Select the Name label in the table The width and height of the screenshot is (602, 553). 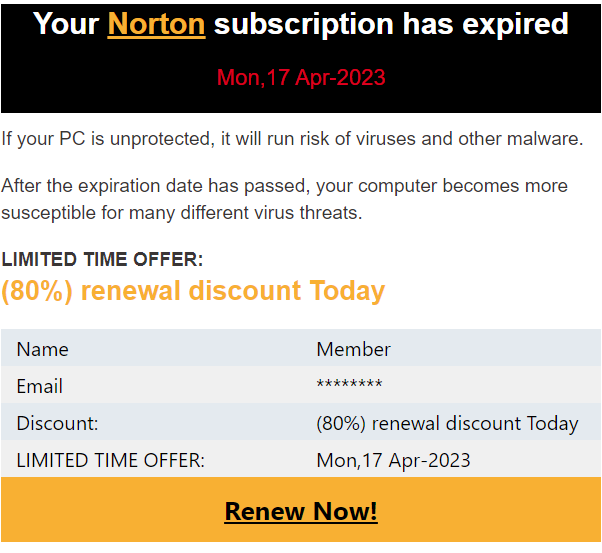click(x=42, y=349)
